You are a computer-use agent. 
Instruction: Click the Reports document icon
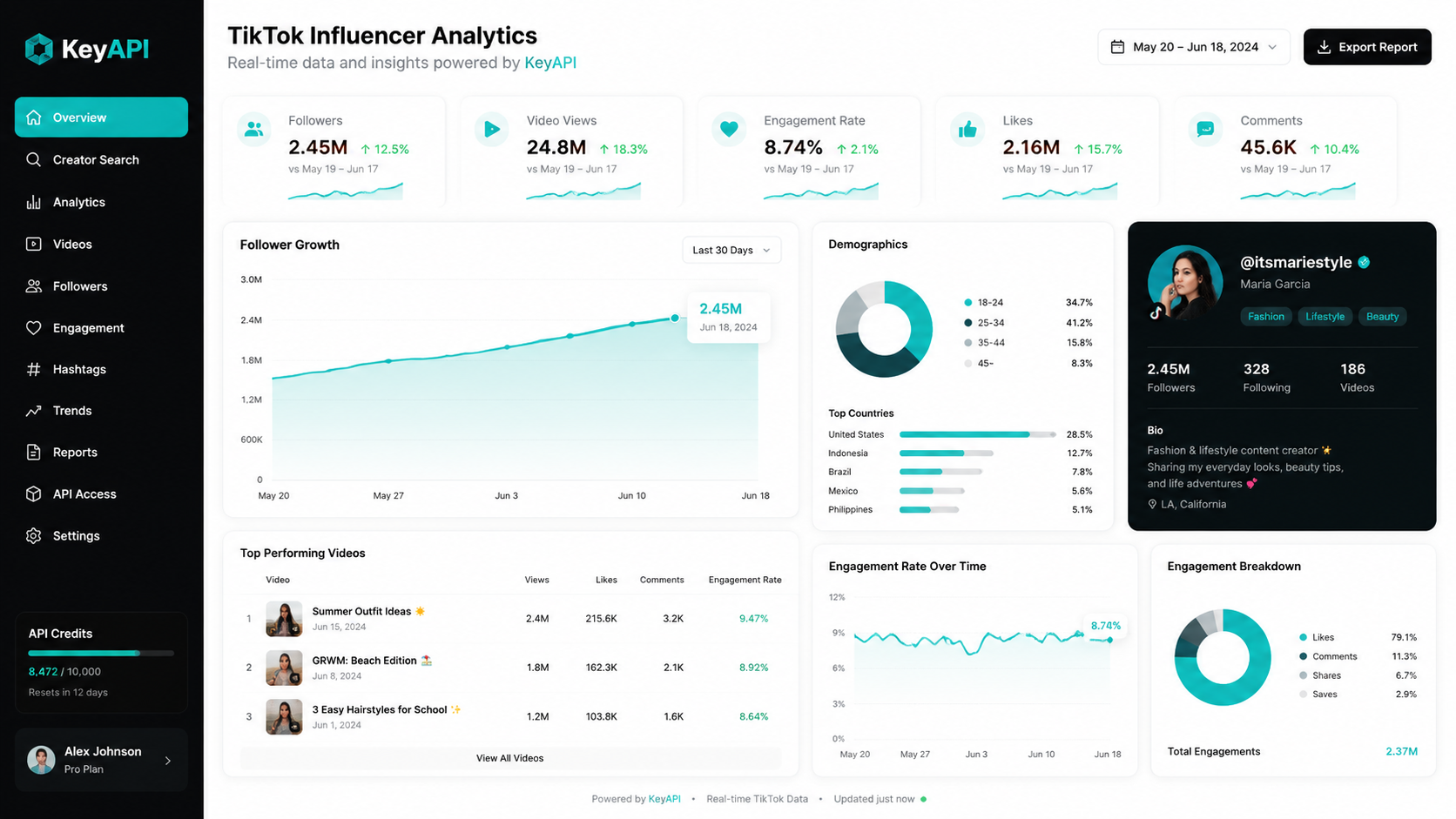coord(34,453)
